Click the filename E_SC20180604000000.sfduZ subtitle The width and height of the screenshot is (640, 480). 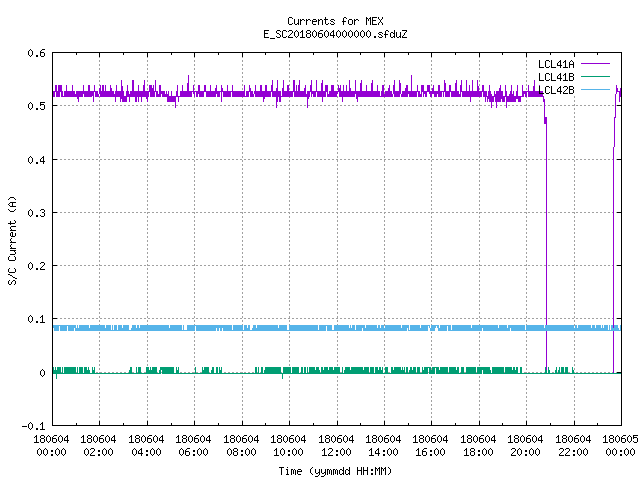(x=335, y=34)
